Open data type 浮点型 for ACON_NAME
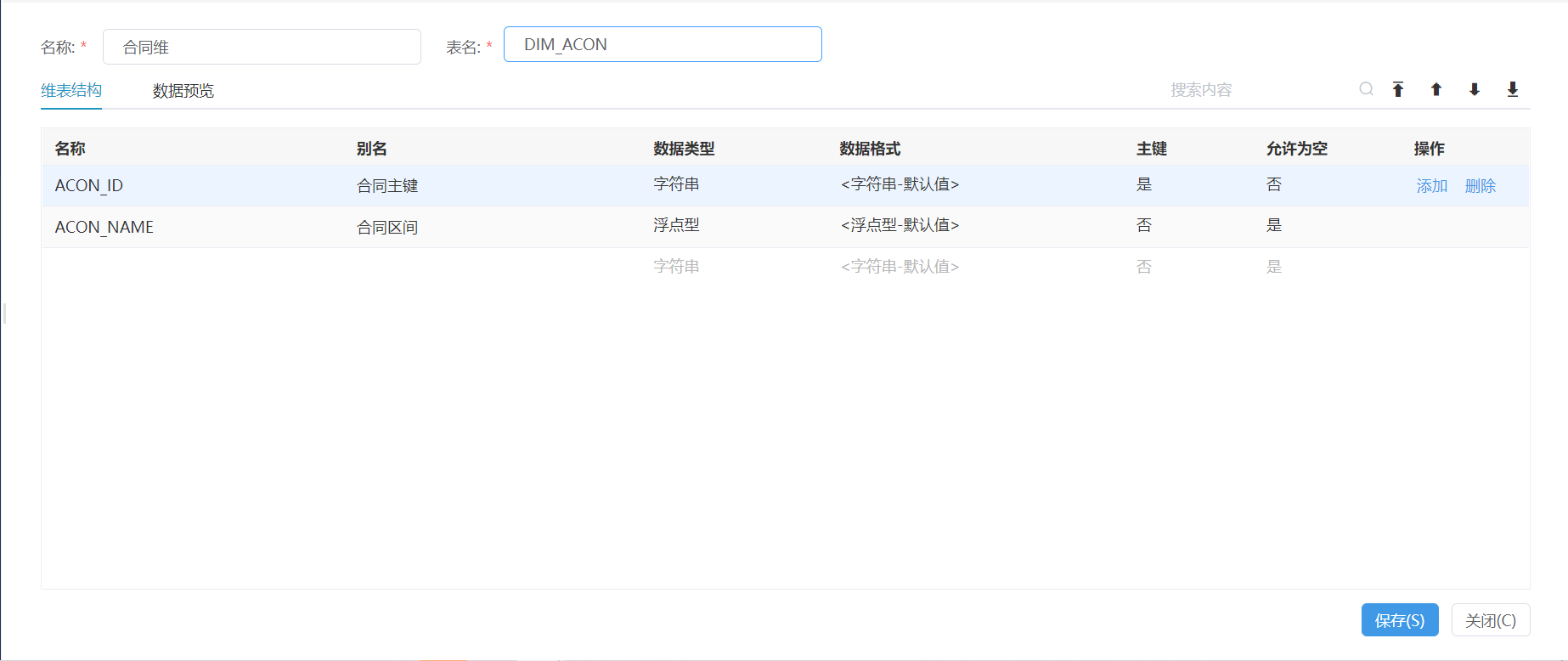This screenshot has width=1568, height=661. (677, 225)
